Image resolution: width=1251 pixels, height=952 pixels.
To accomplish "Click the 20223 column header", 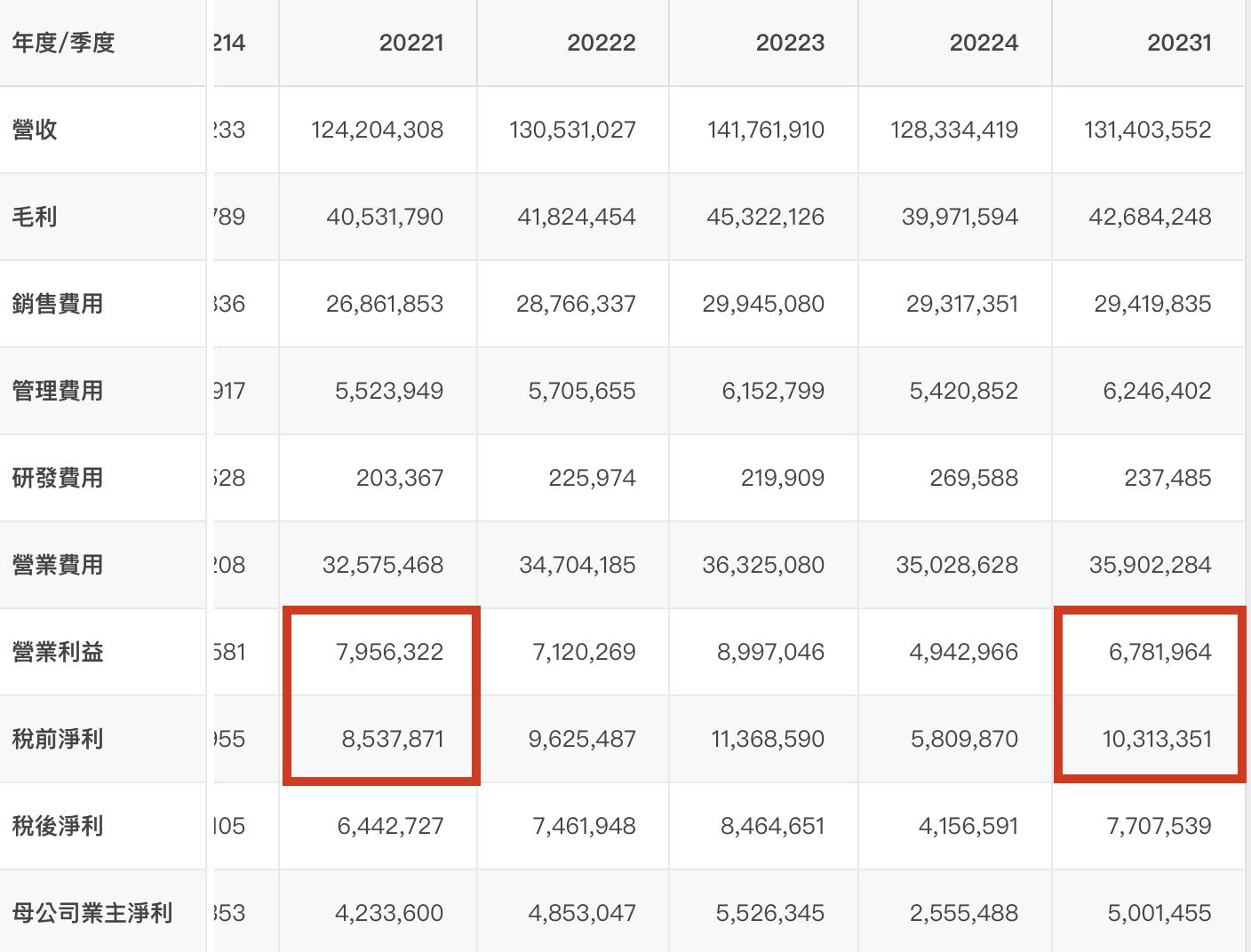I will [x=790, y=43].
